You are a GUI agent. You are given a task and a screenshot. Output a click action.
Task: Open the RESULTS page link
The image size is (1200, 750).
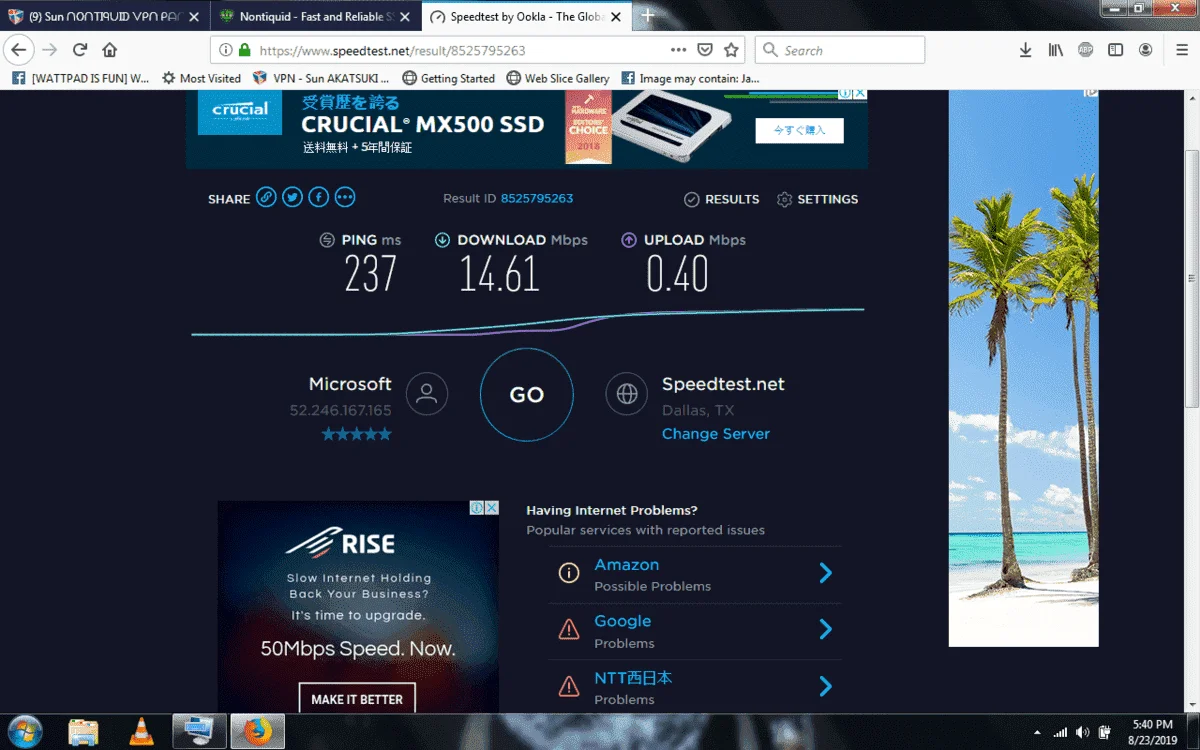click(x=721, y=199)
